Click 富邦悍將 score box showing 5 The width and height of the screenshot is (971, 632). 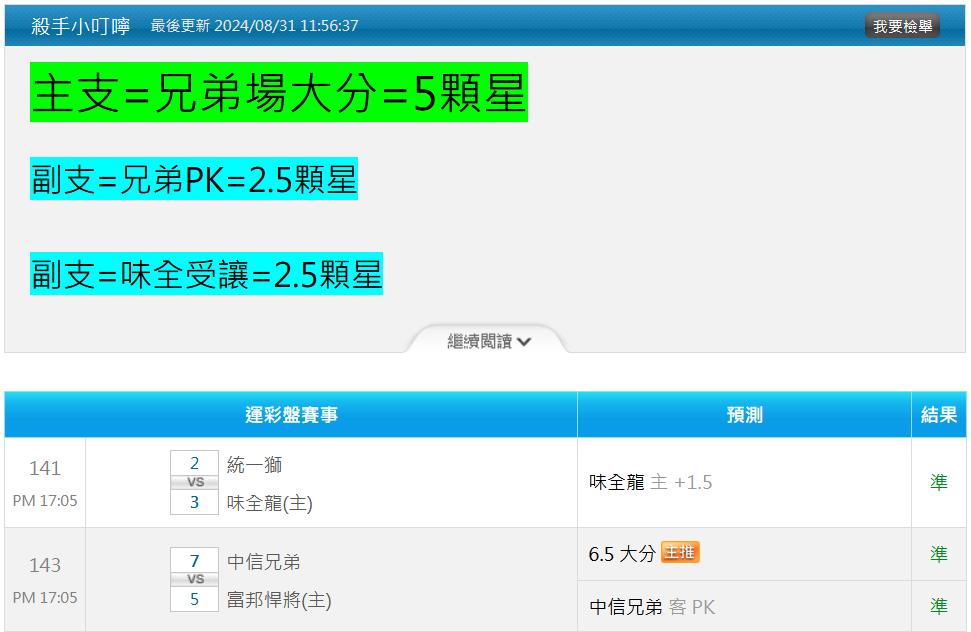[x=194, y=599]
